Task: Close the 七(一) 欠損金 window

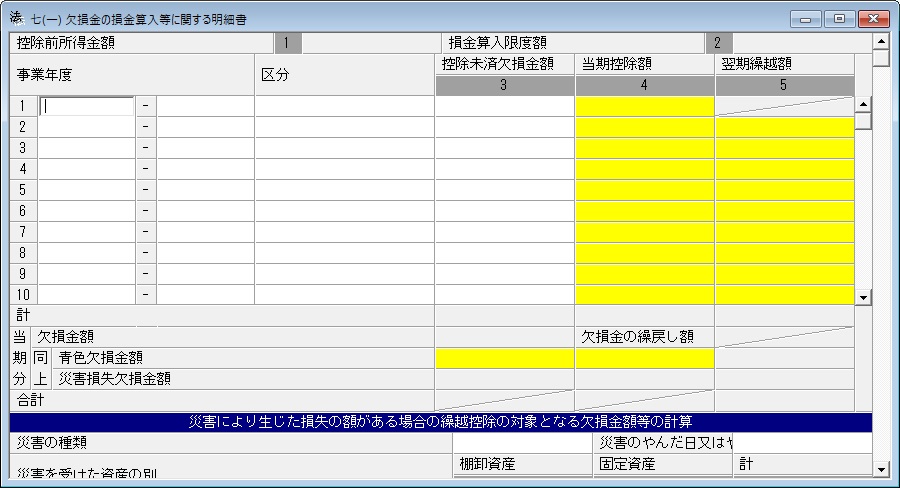Action: click(873, 18)
